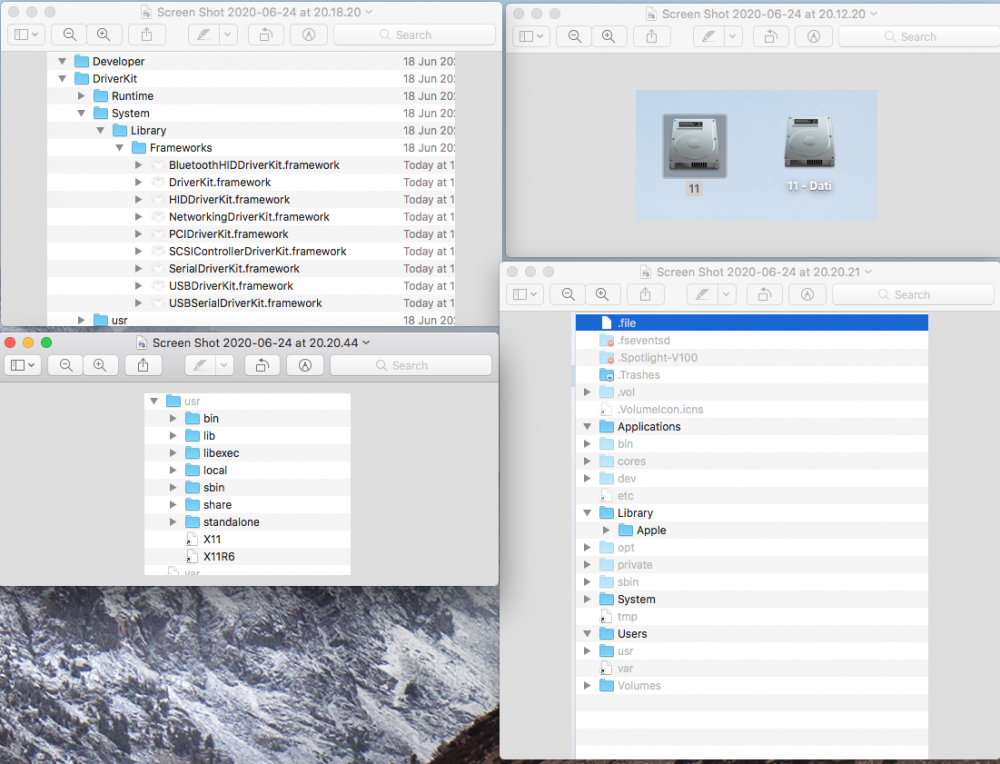
Task: Collapse the Users folder disclosure triangle
Action: 587,634
